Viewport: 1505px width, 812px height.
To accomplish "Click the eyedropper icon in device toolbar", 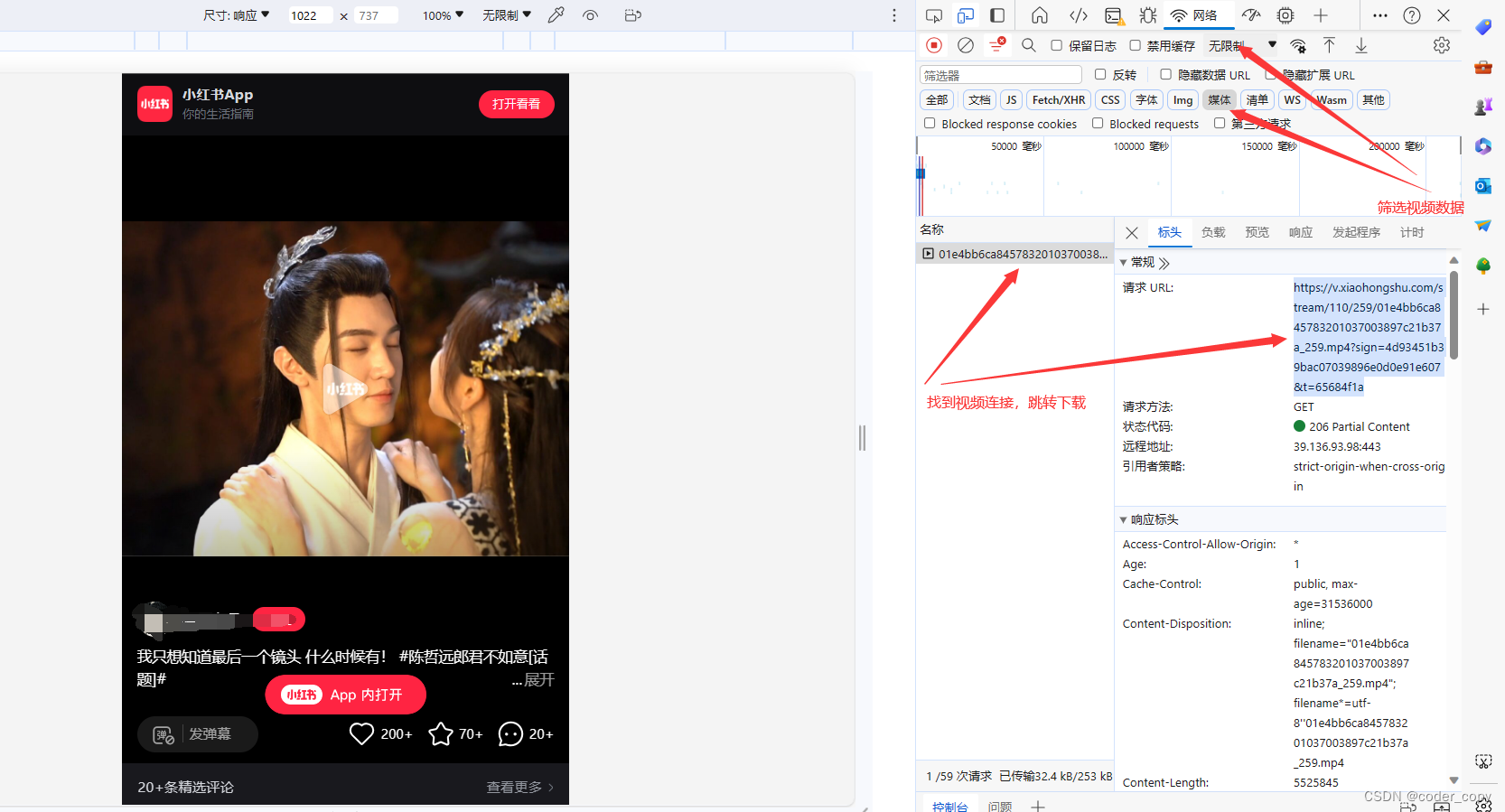I will pyautogui.click(x=556, y=15).
